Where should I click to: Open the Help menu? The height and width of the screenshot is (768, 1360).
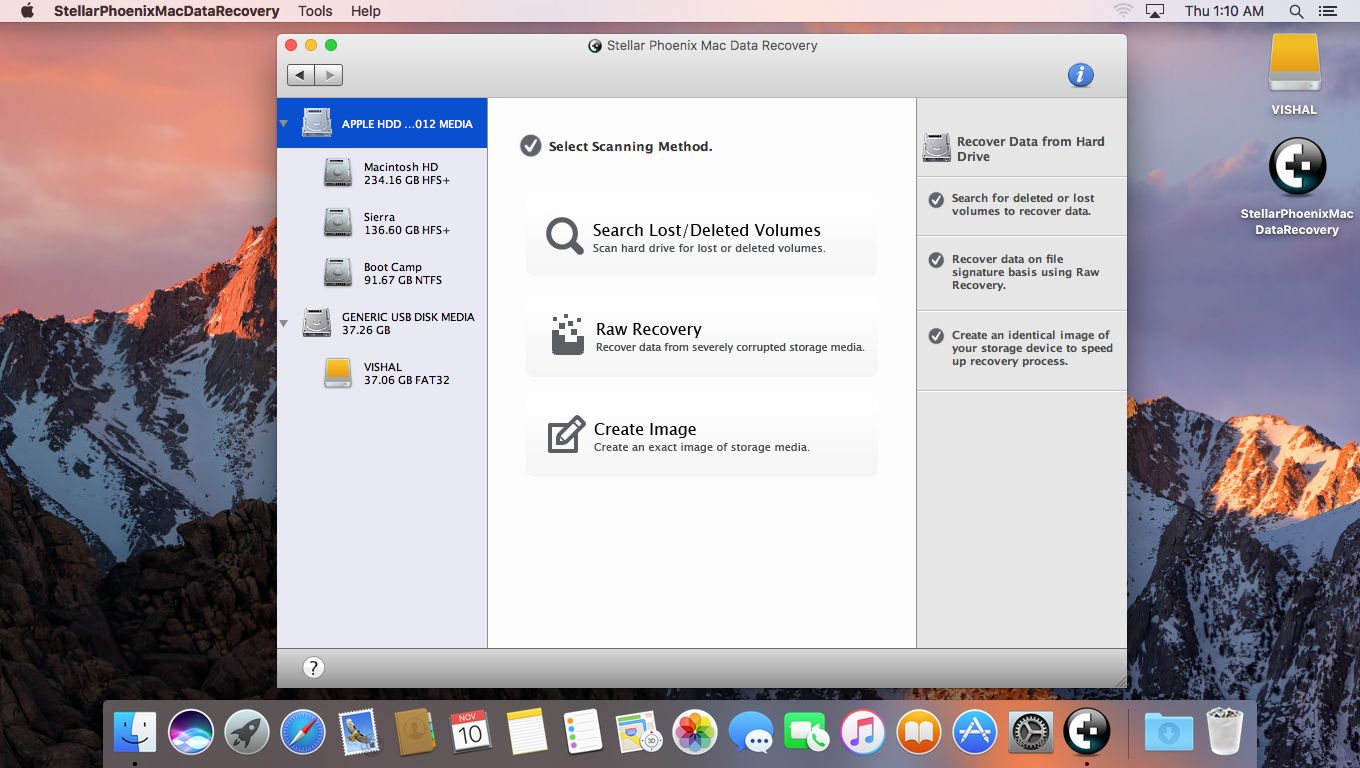click(x=366, y=11)
